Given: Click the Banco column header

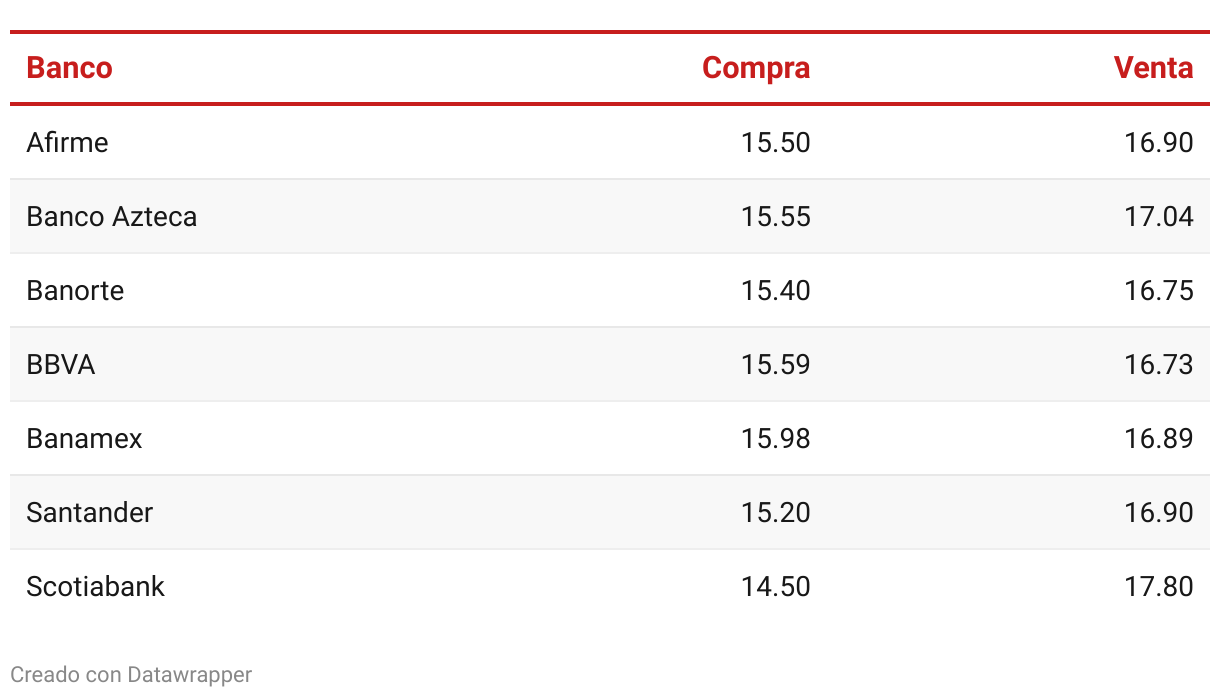Looking at the screenshot, I should pyautogui.click(x=69, y=68).
